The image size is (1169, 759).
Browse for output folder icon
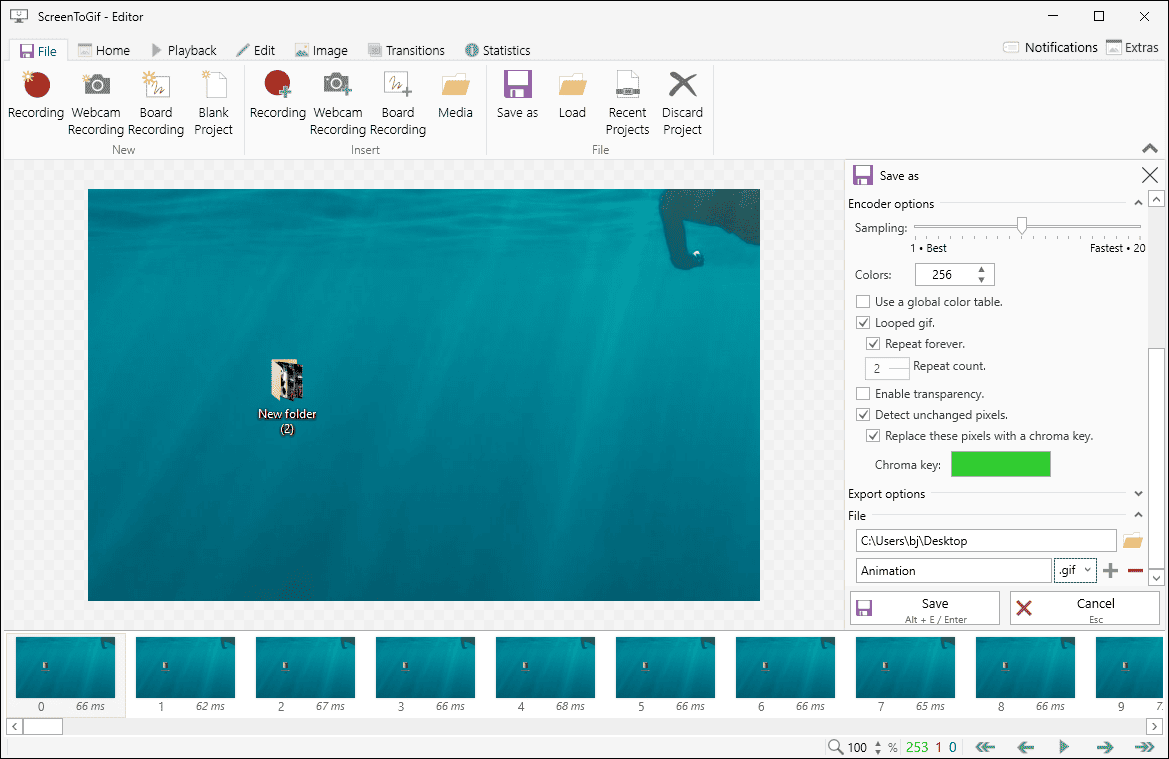click(1132, 541)
